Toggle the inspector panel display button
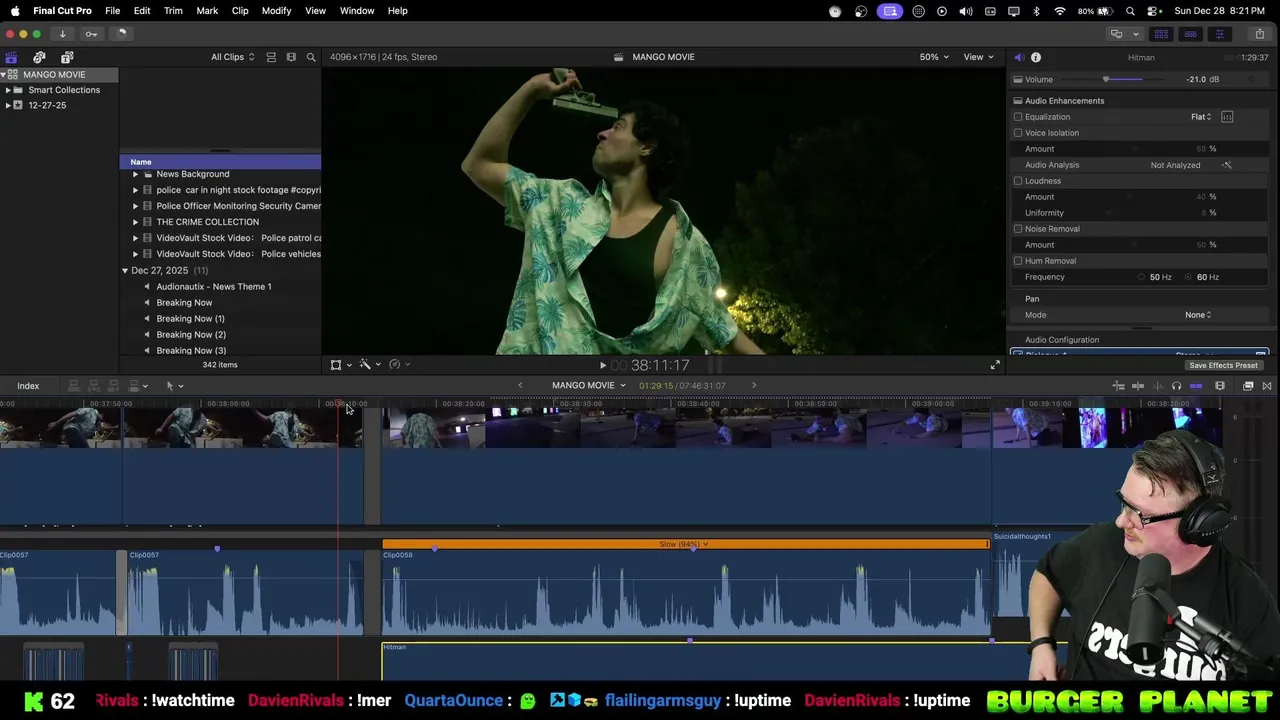The width and height of the screenshot is (1280, 720). 1219,34
